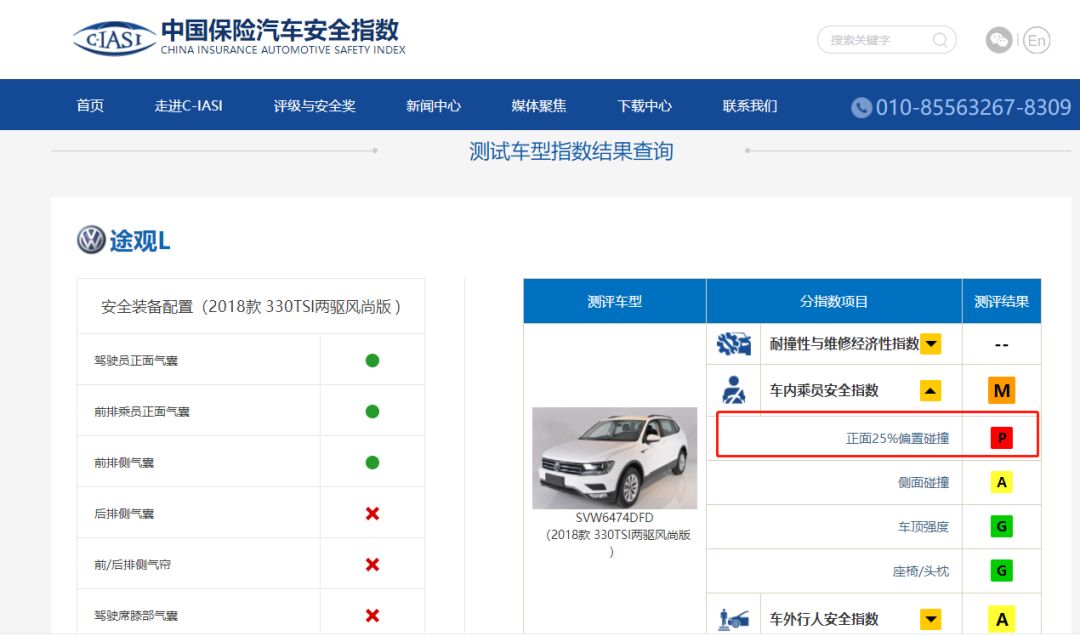Click the WeChat icon in the header

coord(998,40)
